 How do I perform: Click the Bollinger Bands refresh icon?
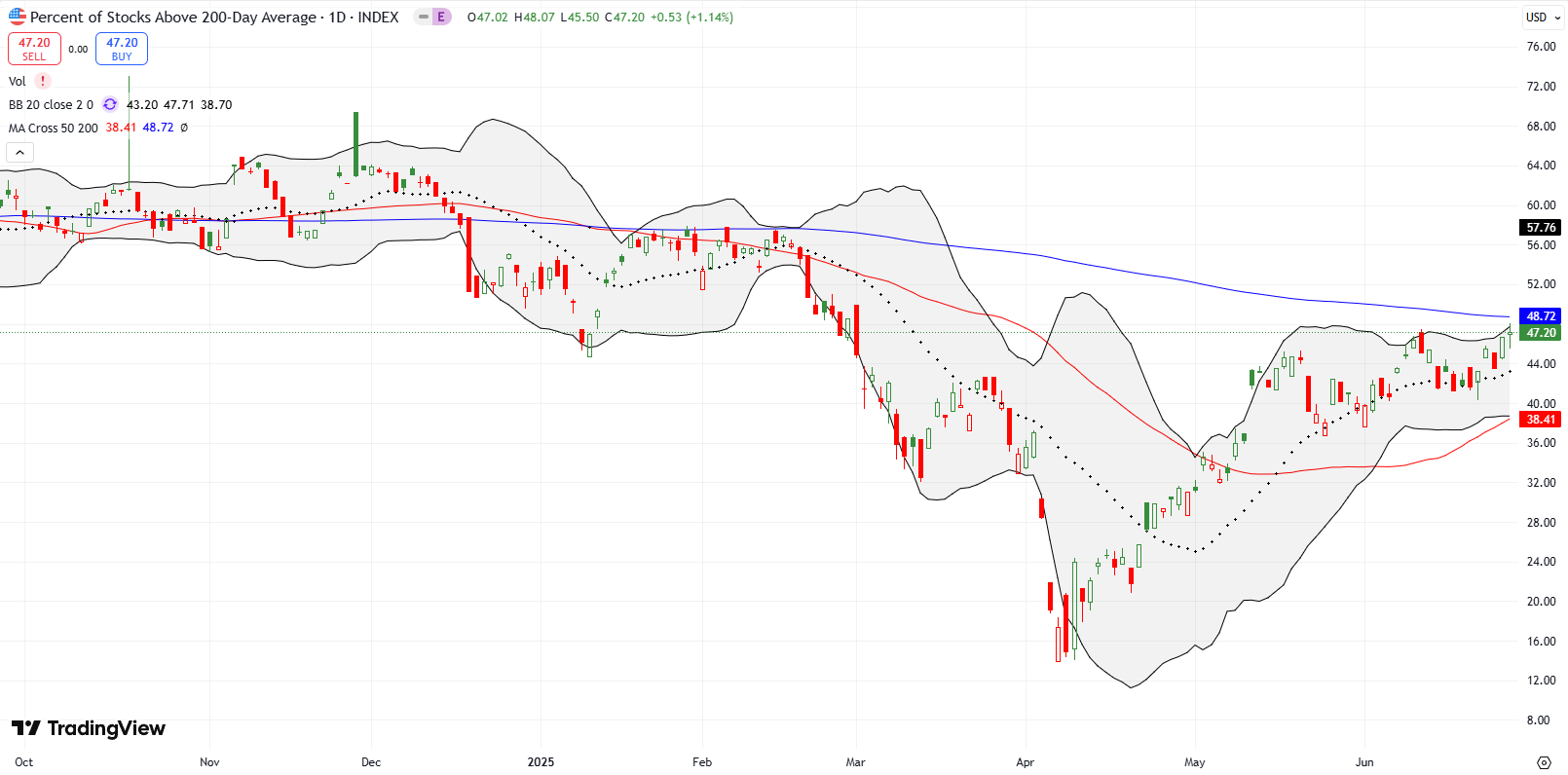pyautogui.click(x=110, y=104)
